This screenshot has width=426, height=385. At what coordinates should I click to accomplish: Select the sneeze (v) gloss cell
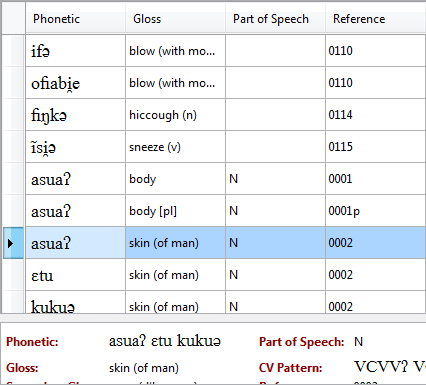[x=176, y=147]
